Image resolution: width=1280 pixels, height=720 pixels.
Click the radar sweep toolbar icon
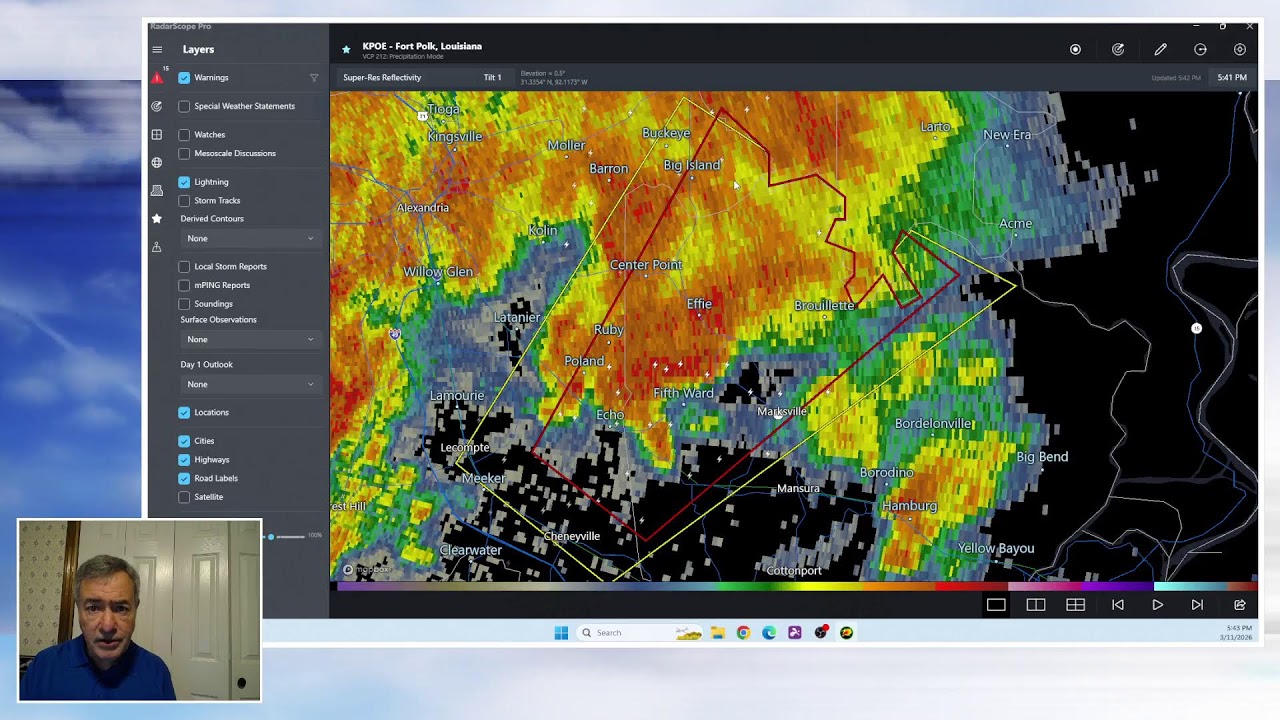click(1118, 49)
